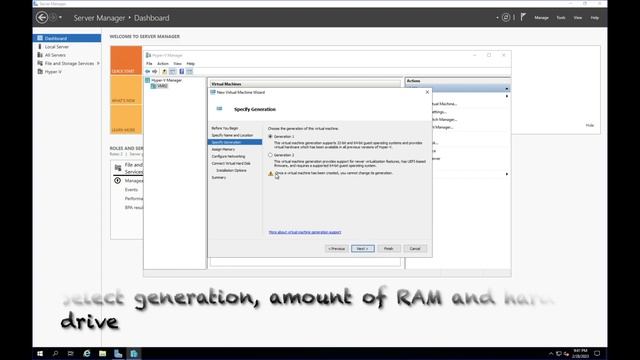This screenshot has height=360, width=640.
Task: Click the Next button in the wizard
Action: 362,249
